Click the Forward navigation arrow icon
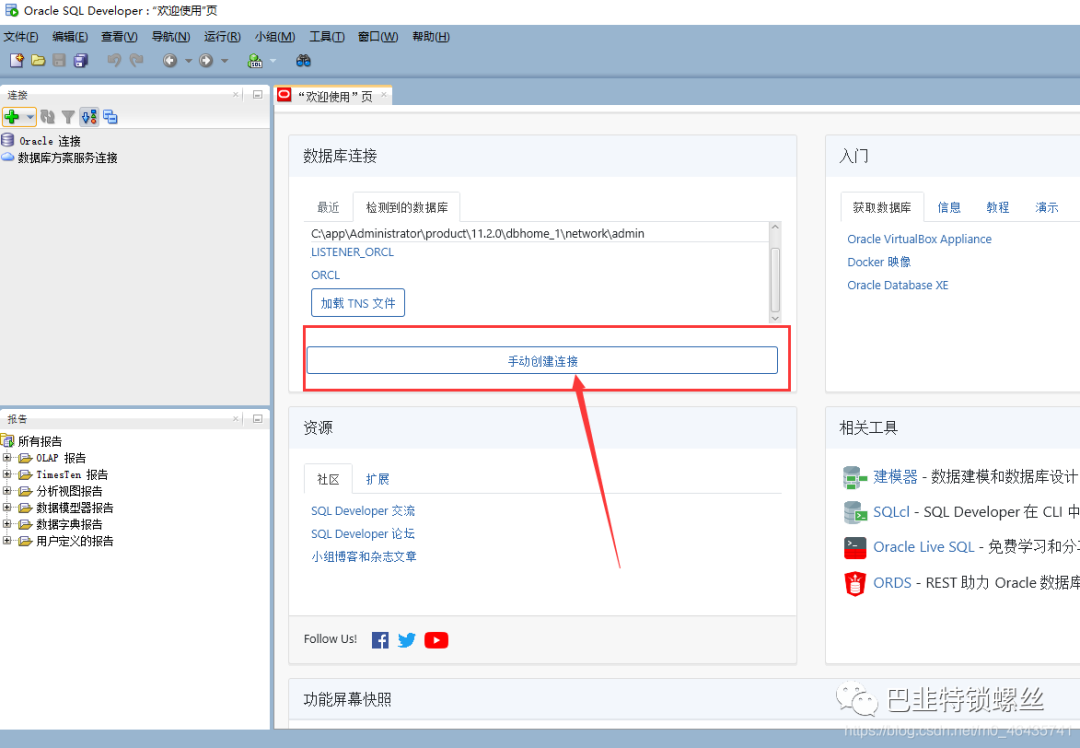 pos(206,61)
